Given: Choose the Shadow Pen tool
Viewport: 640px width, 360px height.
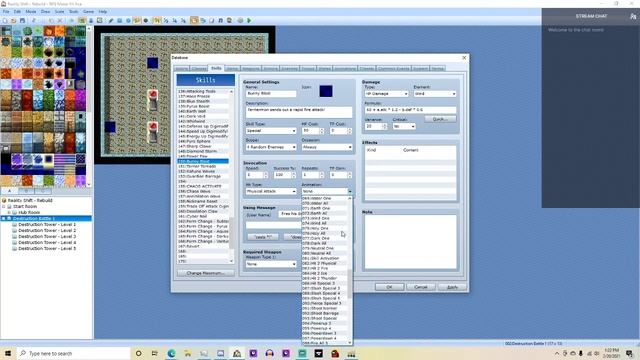Looking at the screenshot, I should click(146, 20).
